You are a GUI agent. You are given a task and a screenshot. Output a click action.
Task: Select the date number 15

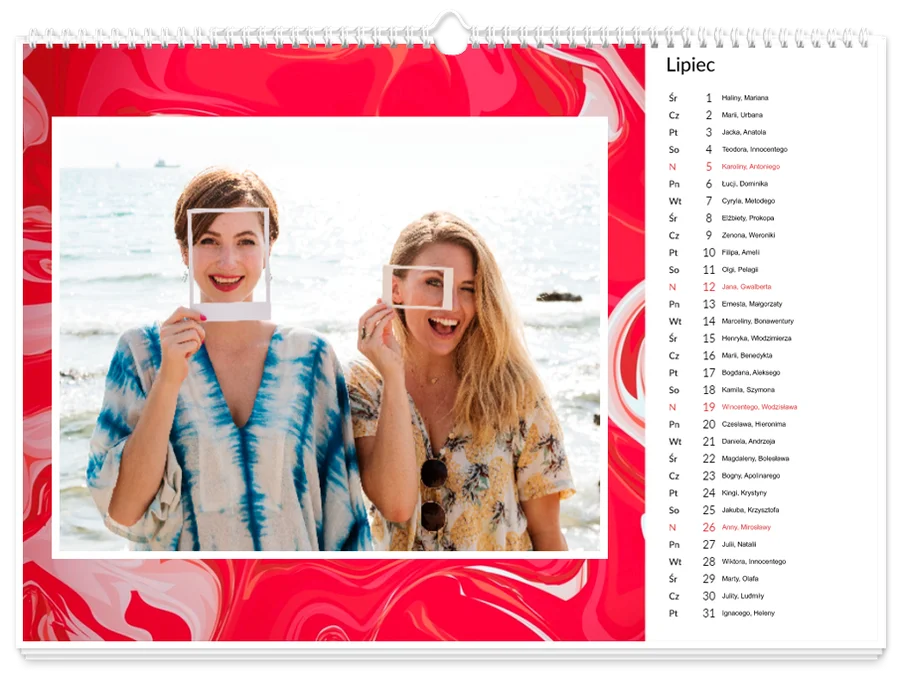(709, 339)
